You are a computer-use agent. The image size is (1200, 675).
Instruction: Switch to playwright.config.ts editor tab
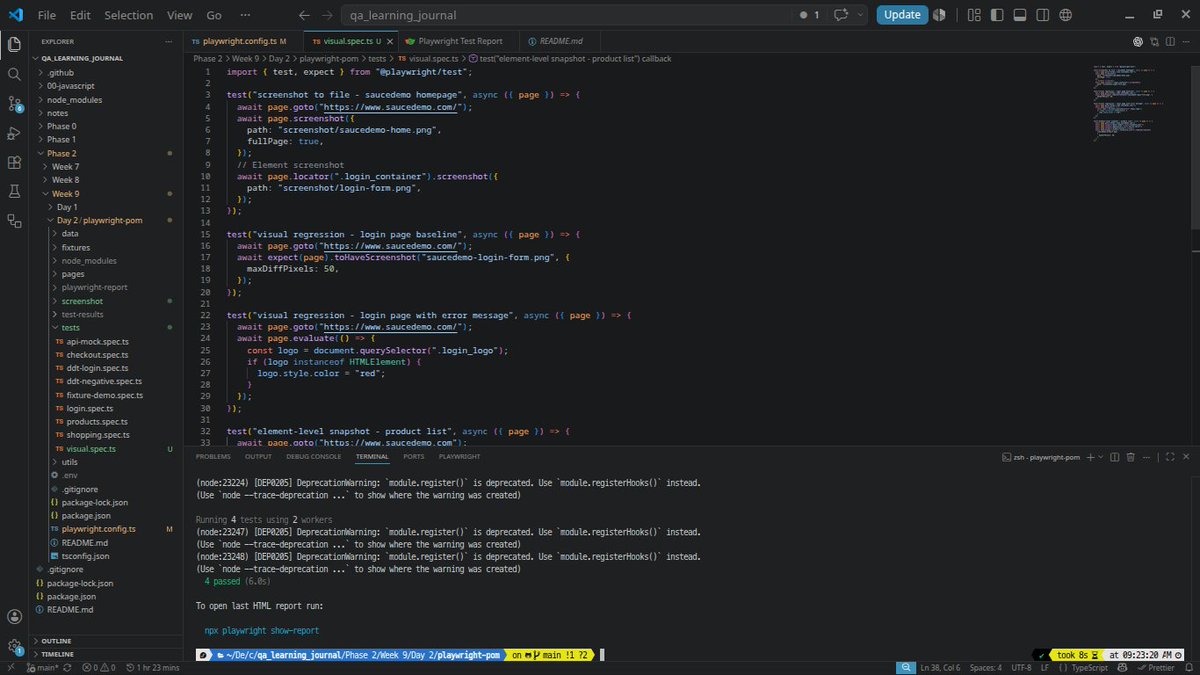(x=243, y=42)
